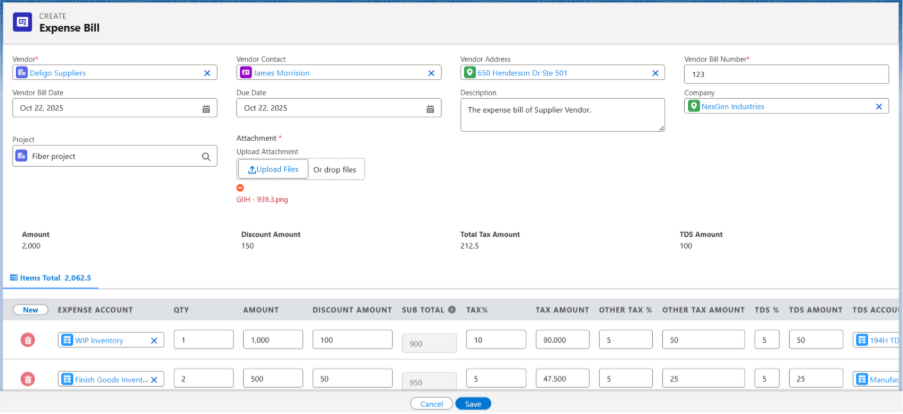Screen dimensions: 903x414
Task: Delete the Finish Goods Inventory row
Action: pos(28,379)
